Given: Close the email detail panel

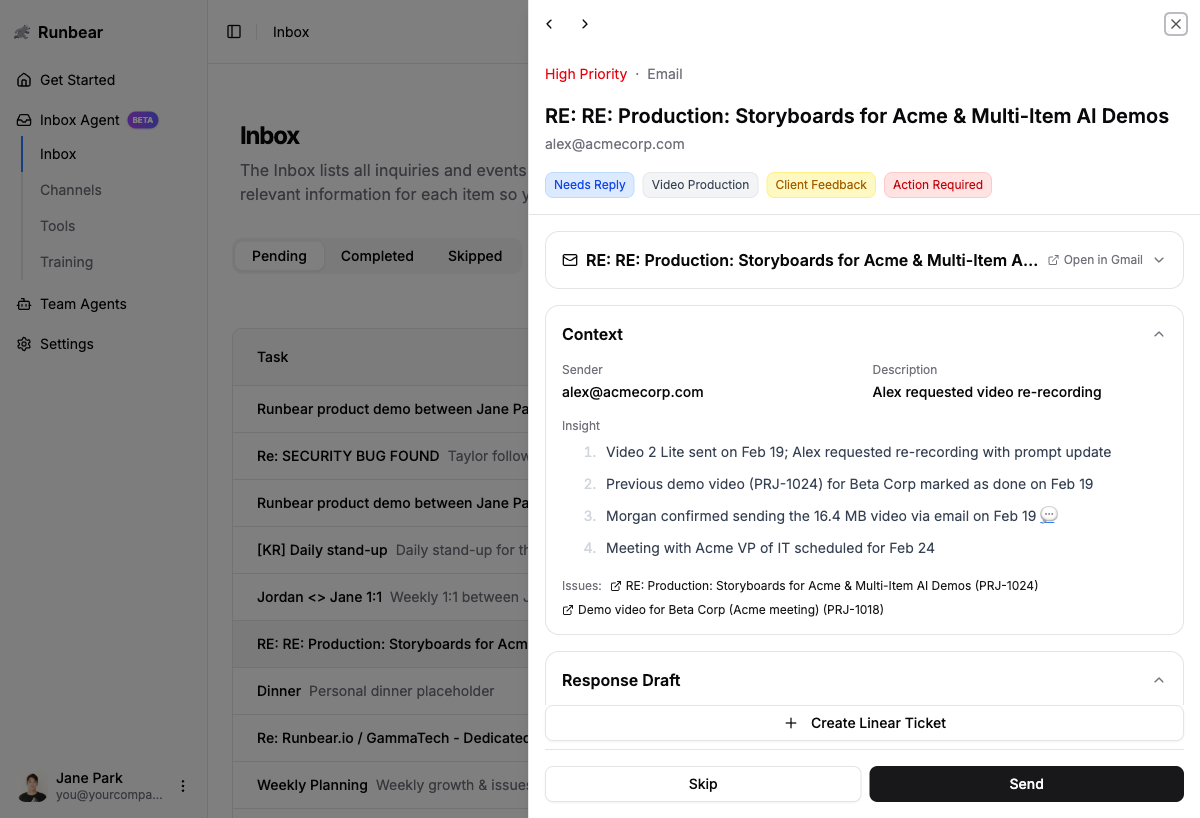Looking at the screenshot, I should pyautogui.click(x=1175, y=24).
